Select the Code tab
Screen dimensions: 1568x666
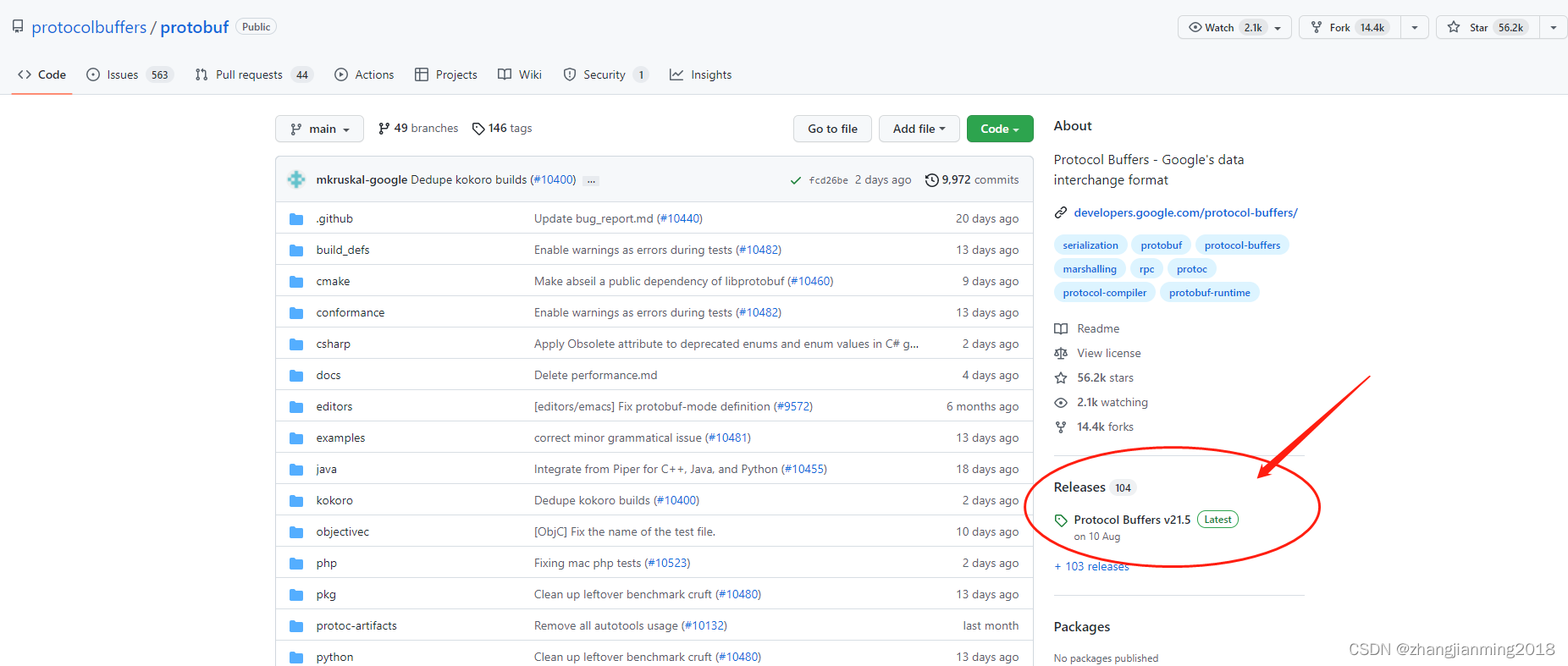pos(41,74)
